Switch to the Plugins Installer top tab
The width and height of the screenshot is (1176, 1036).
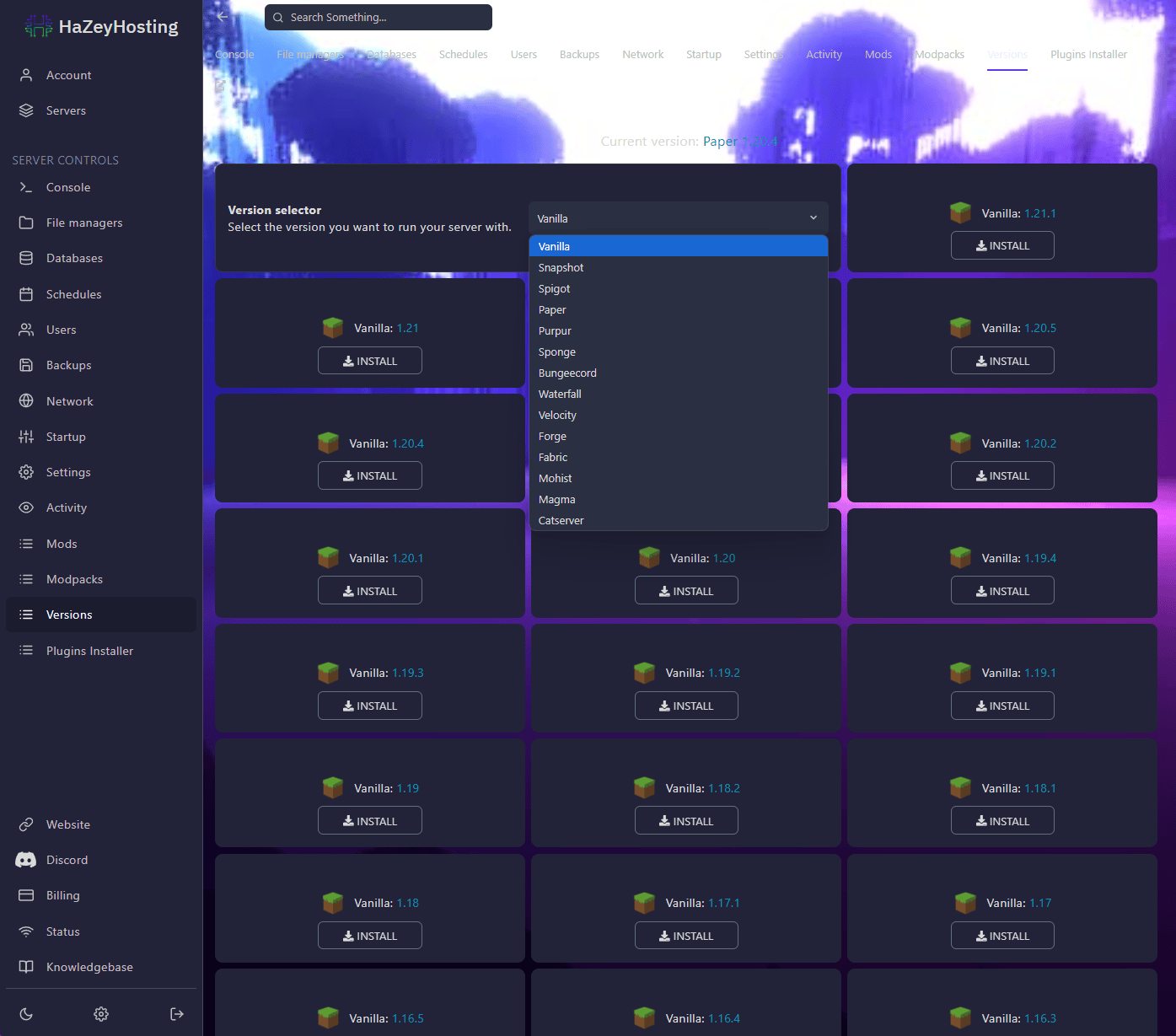click(1088, 54)
